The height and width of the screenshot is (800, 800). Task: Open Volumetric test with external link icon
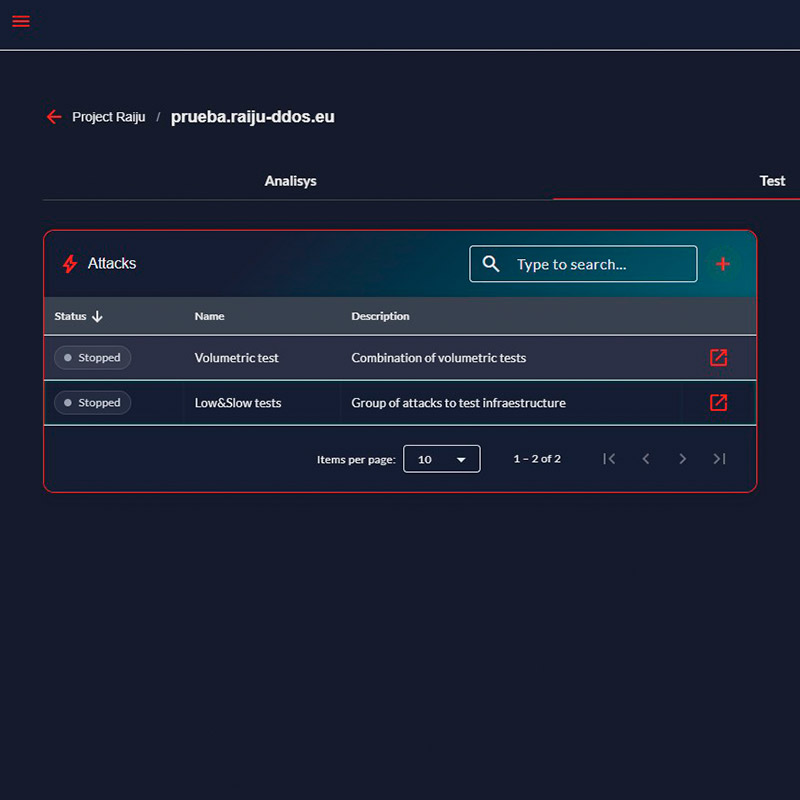(718, 358)
